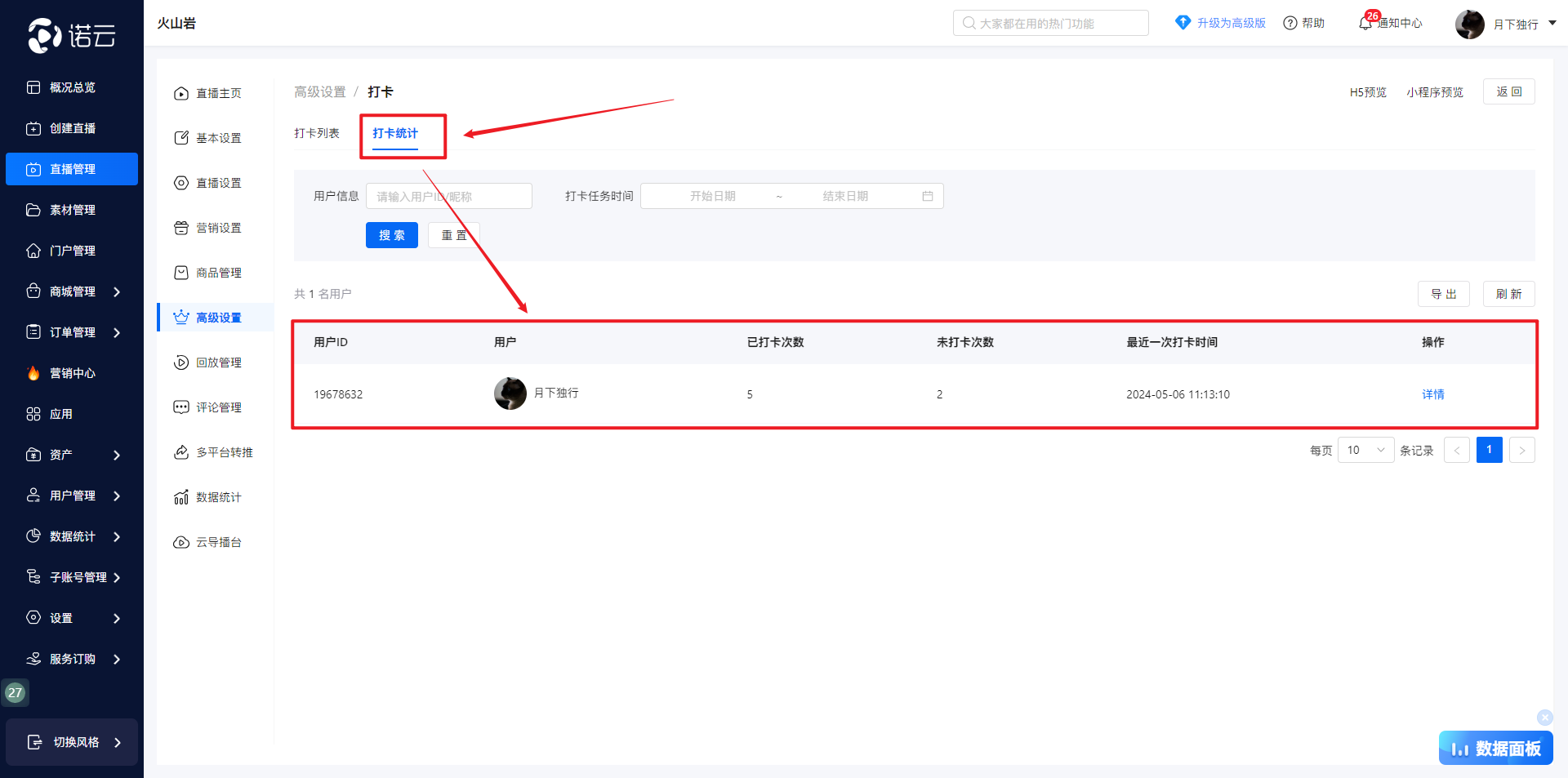Go to next page with right arrow

[x=1521, y=451]
